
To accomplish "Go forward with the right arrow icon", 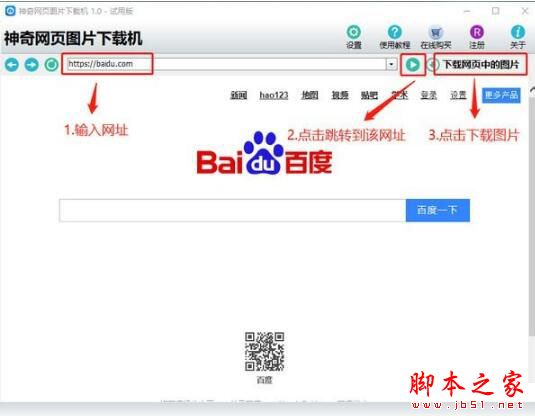I will 32,64.
